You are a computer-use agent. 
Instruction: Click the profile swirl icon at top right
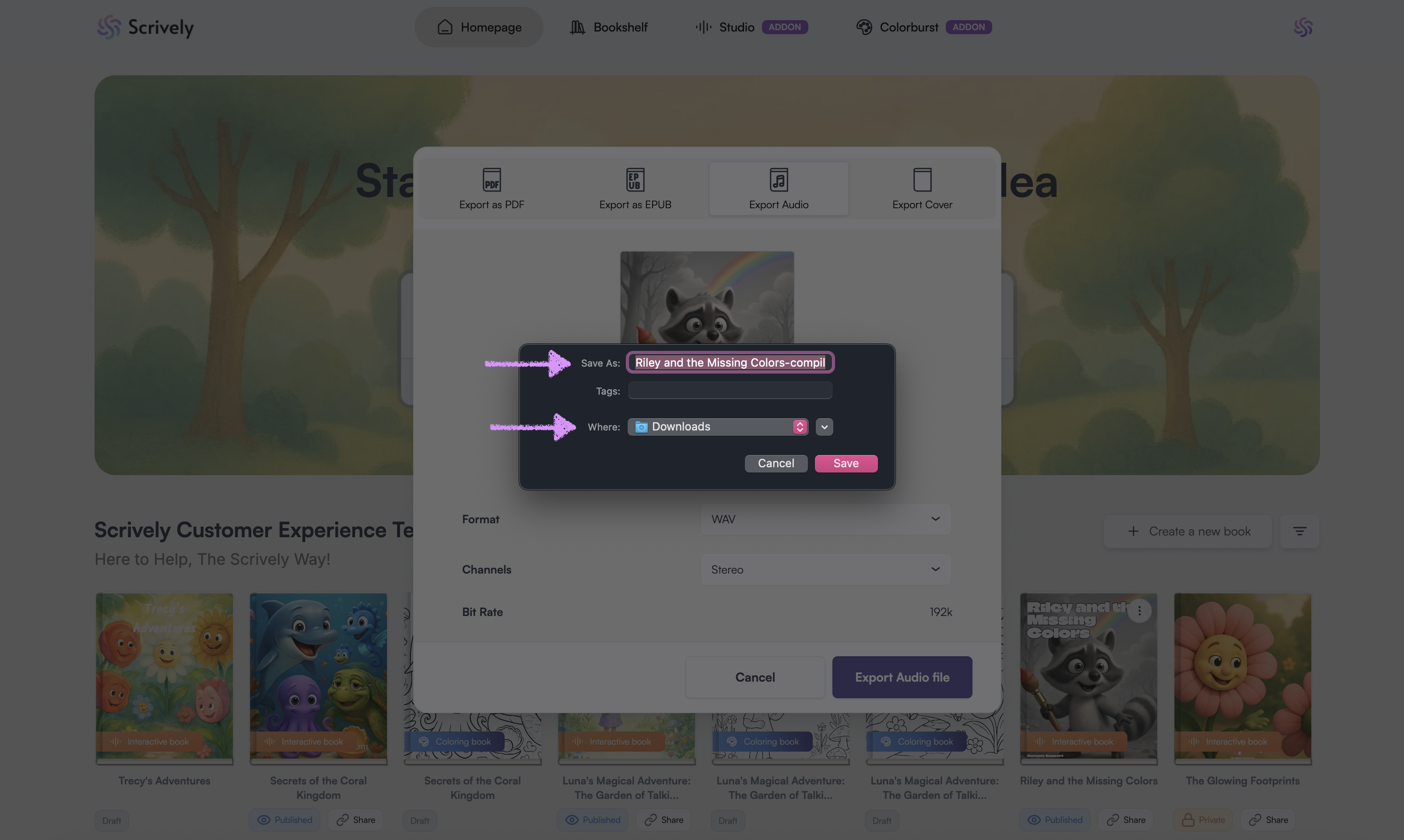pos(1302,27)
